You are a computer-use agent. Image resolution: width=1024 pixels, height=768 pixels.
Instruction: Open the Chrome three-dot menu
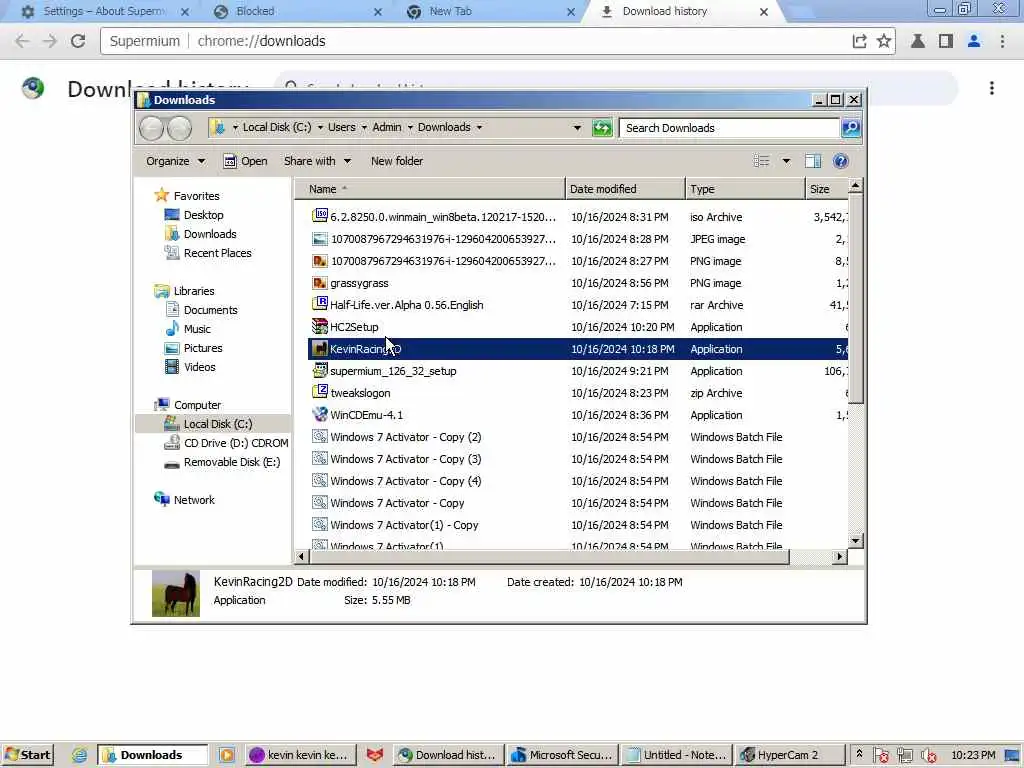[1002, 41]
